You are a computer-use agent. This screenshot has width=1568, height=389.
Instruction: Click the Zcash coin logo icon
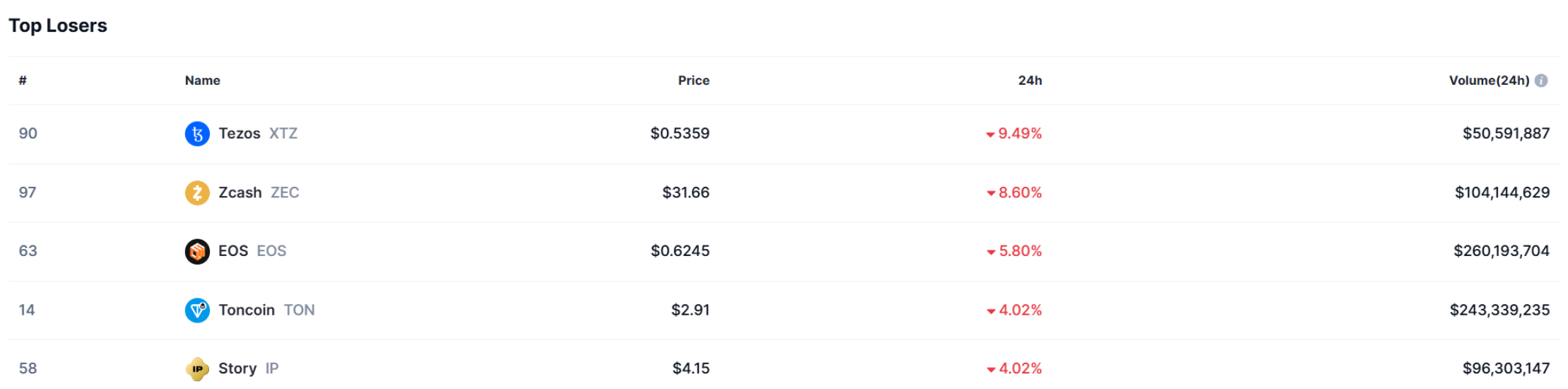(197, 192)
